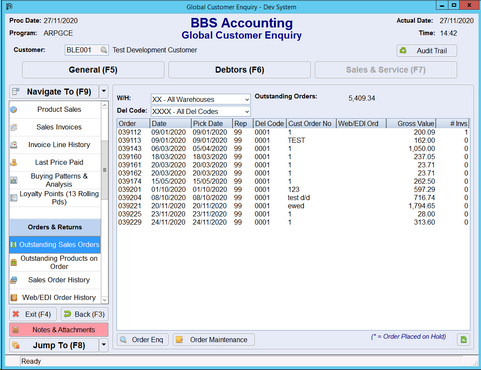Viewport: 481px width, 370px height.
Task: Click the Product Sales sidebar icon
Action: [14, 109]
